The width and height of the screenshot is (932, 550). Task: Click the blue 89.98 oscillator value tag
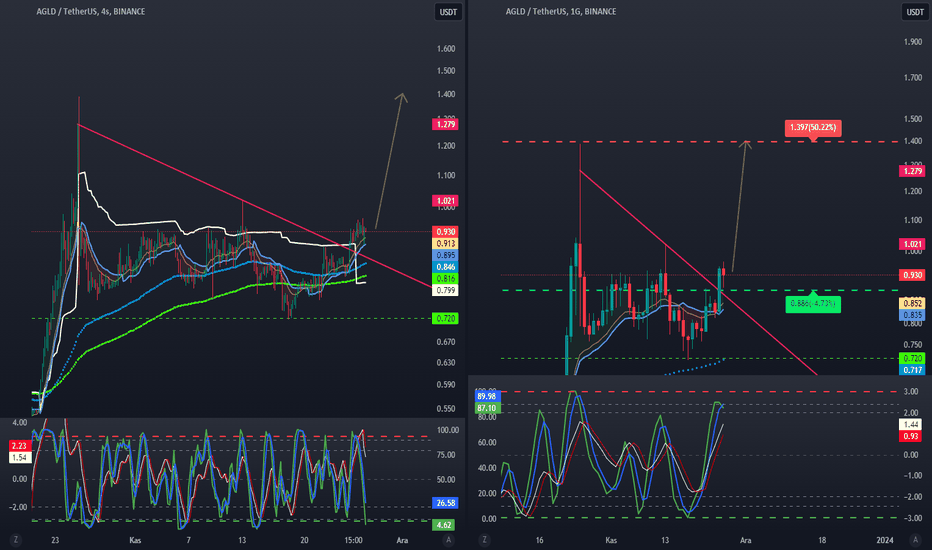click(487, 397)
